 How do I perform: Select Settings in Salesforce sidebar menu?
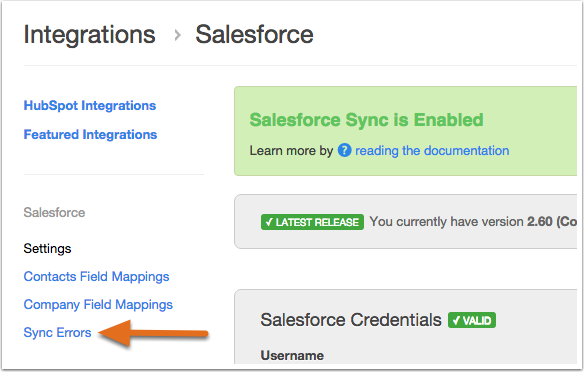click(x=47, y=248)
